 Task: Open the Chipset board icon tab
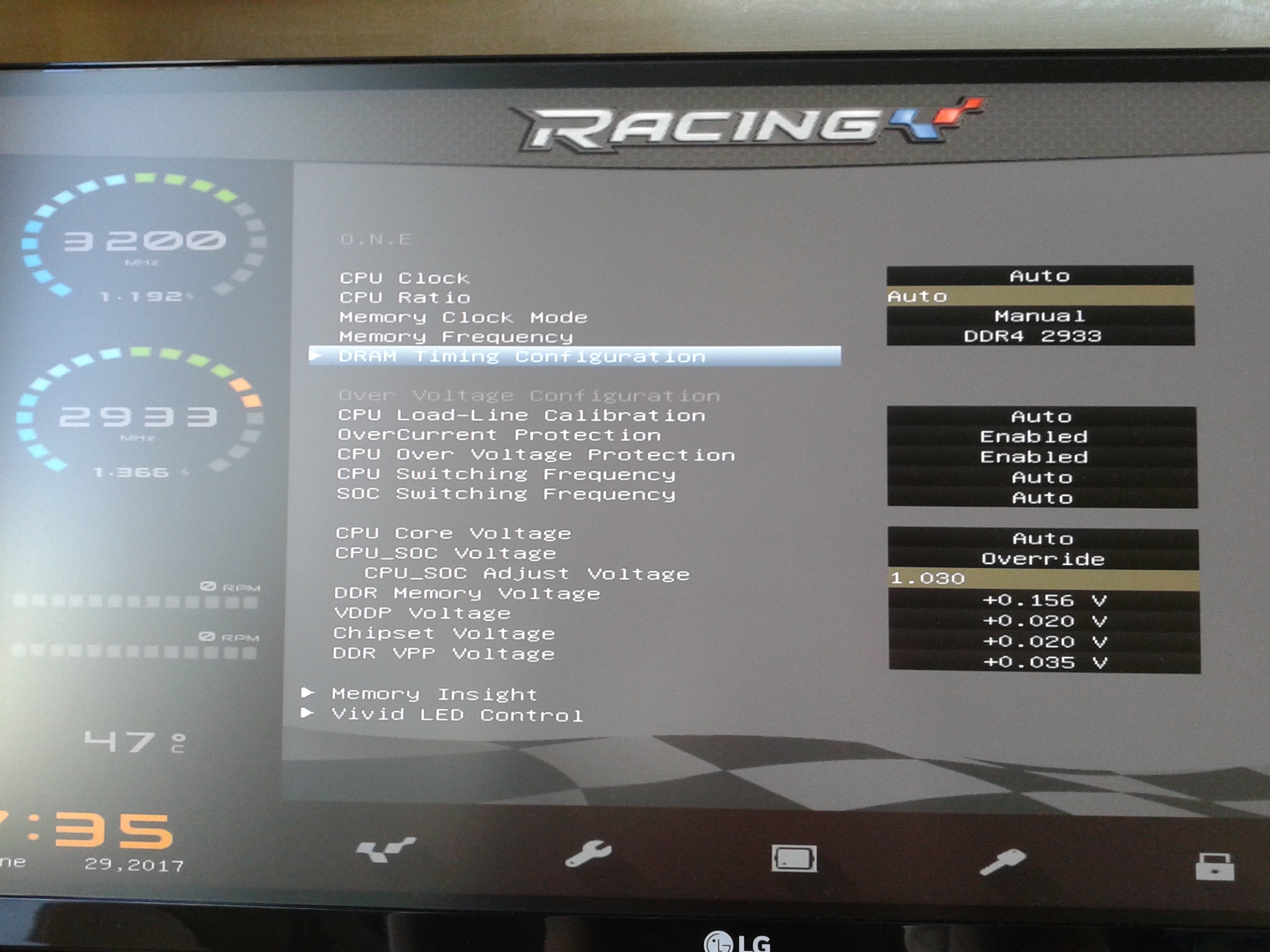click(x=794, y=858)
